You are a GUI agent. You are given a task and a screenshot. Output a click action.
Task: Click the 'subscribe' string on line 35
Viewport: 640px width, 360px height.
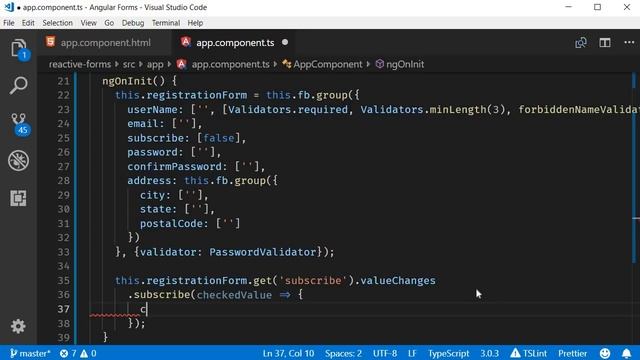point(313,280)
